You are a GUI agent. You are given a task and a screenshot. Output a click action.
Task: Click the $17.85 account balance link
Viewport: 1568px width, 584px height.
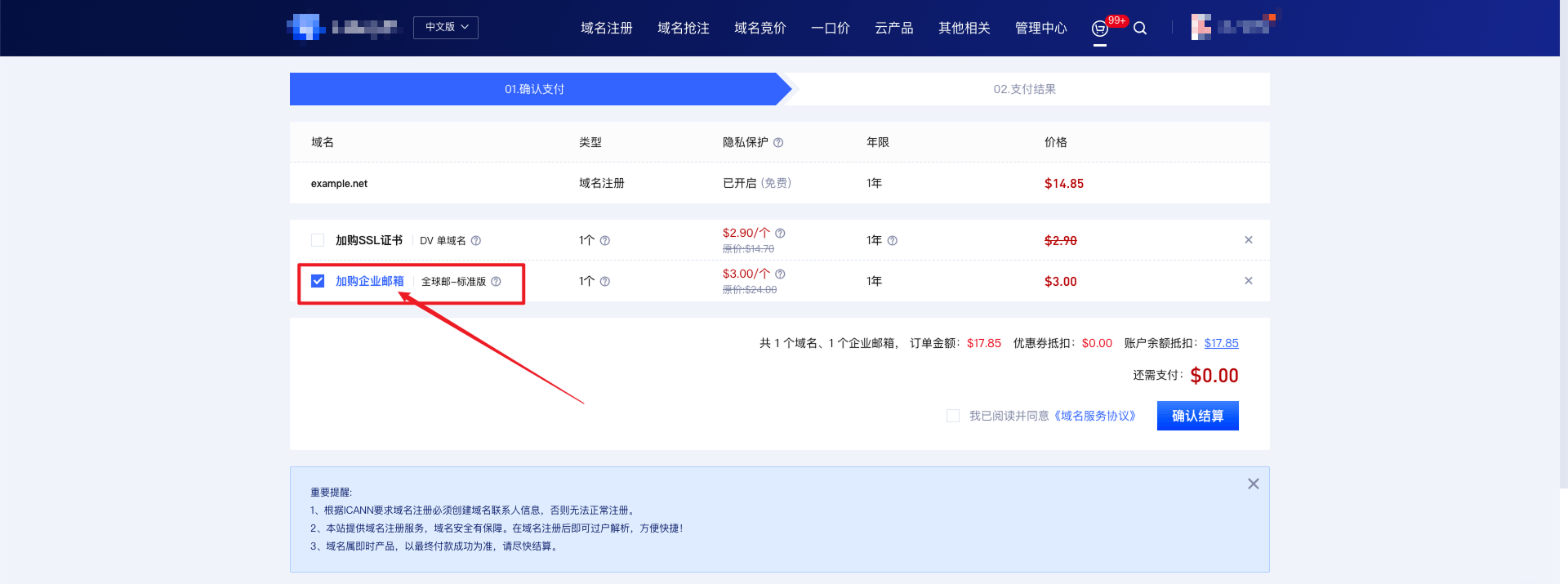point(1221,343)
